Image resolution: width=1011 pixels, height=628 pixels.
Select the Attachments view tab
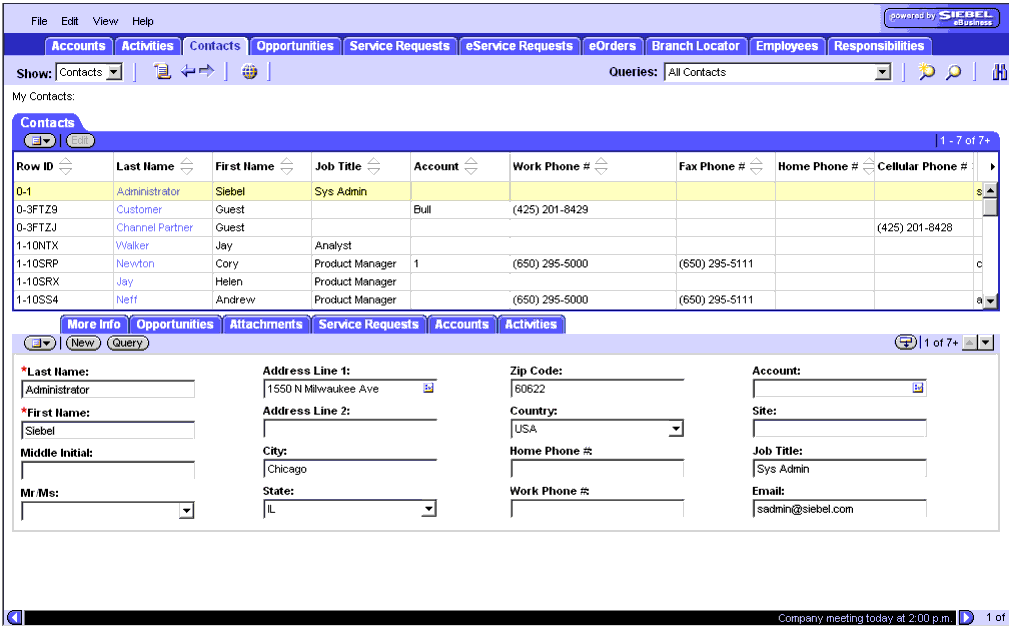[x=266, y=324]
